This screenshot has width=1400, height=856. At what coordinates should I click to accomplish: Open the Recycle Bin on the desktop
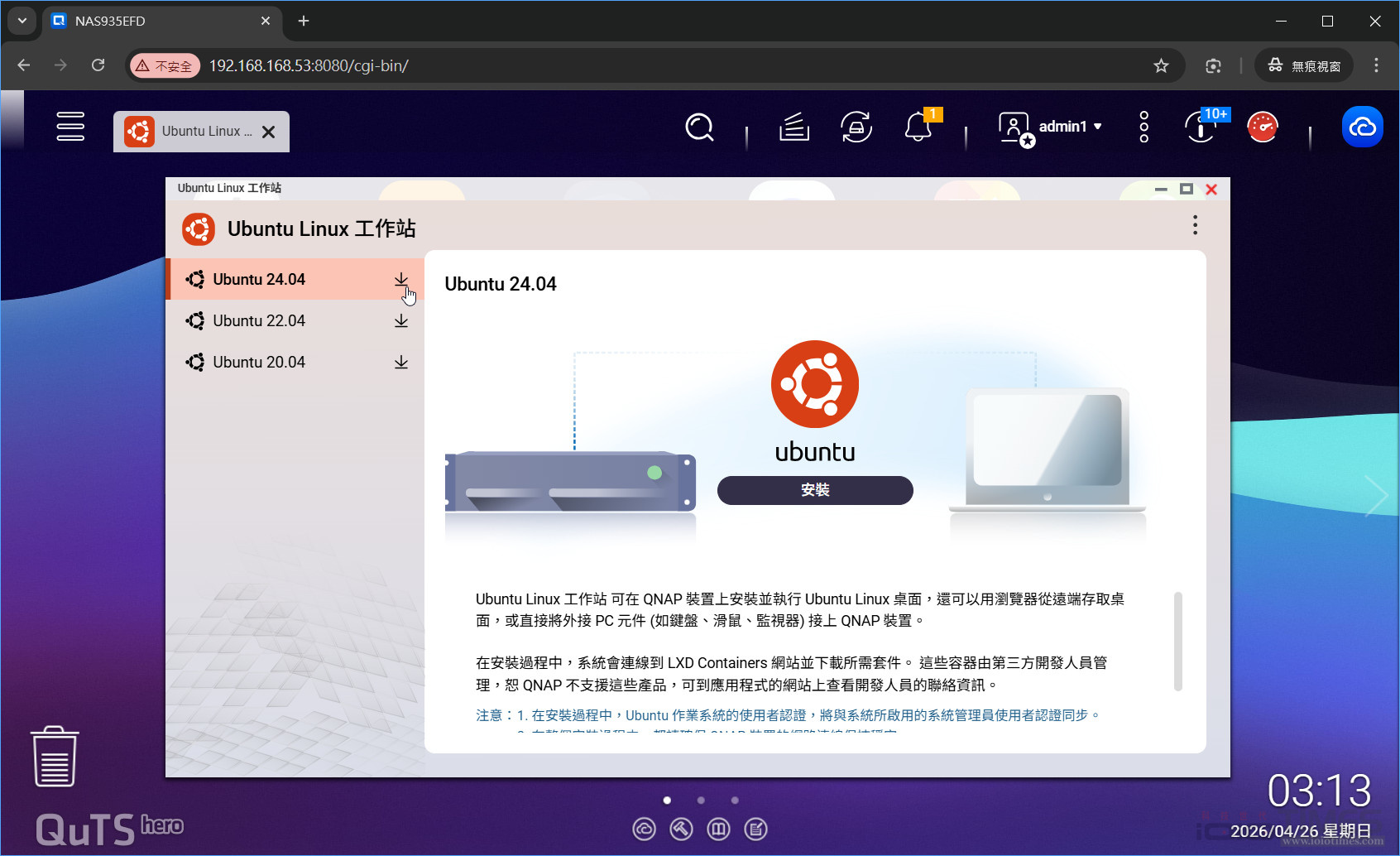coord(54,755)
